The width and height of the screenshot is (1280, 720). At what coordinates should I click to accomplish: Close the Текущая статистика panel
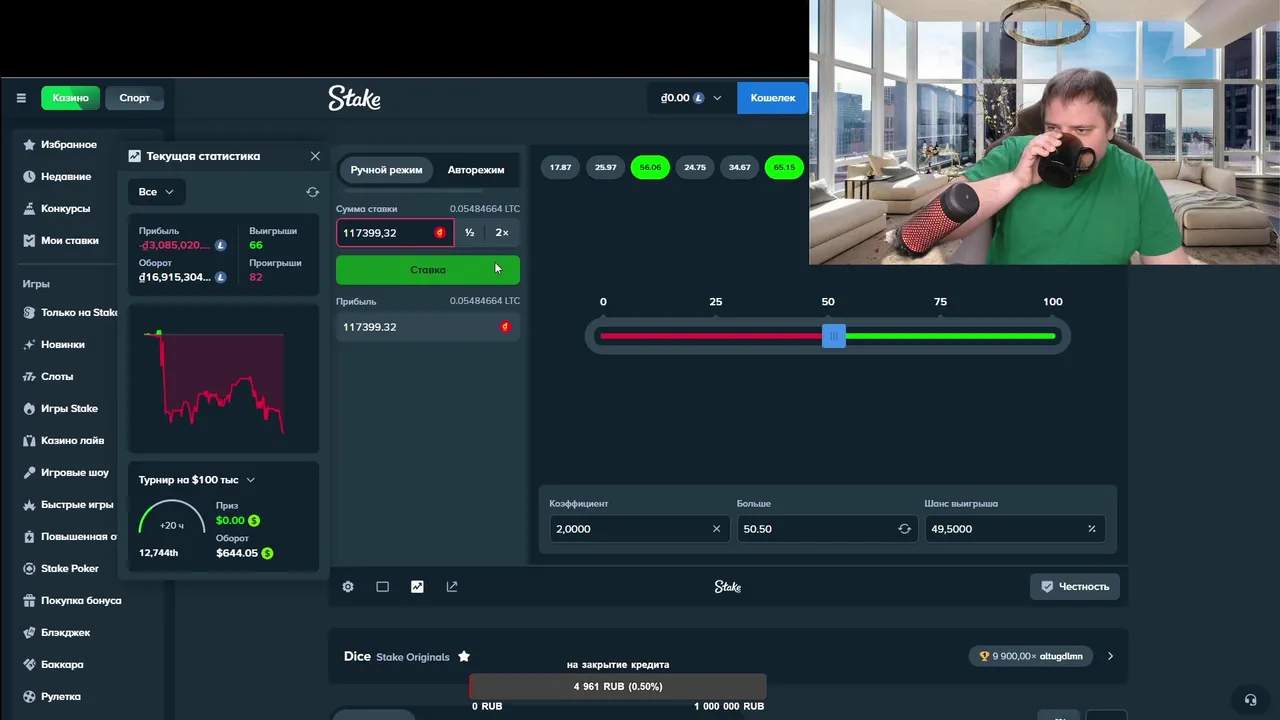pyautogui.click(x=315, y=156)
